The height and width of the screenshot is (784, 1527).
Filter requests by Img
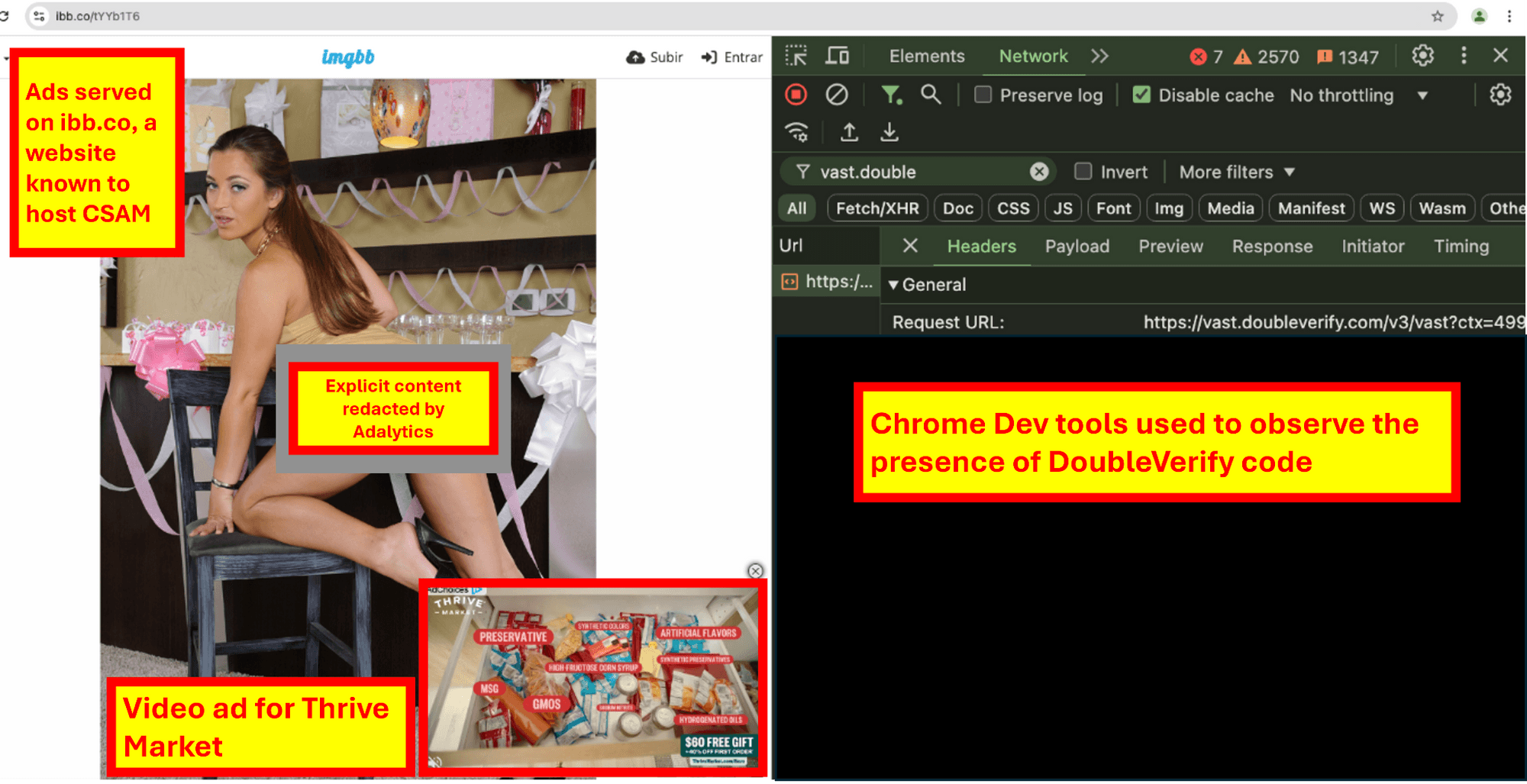point(1169,208)
